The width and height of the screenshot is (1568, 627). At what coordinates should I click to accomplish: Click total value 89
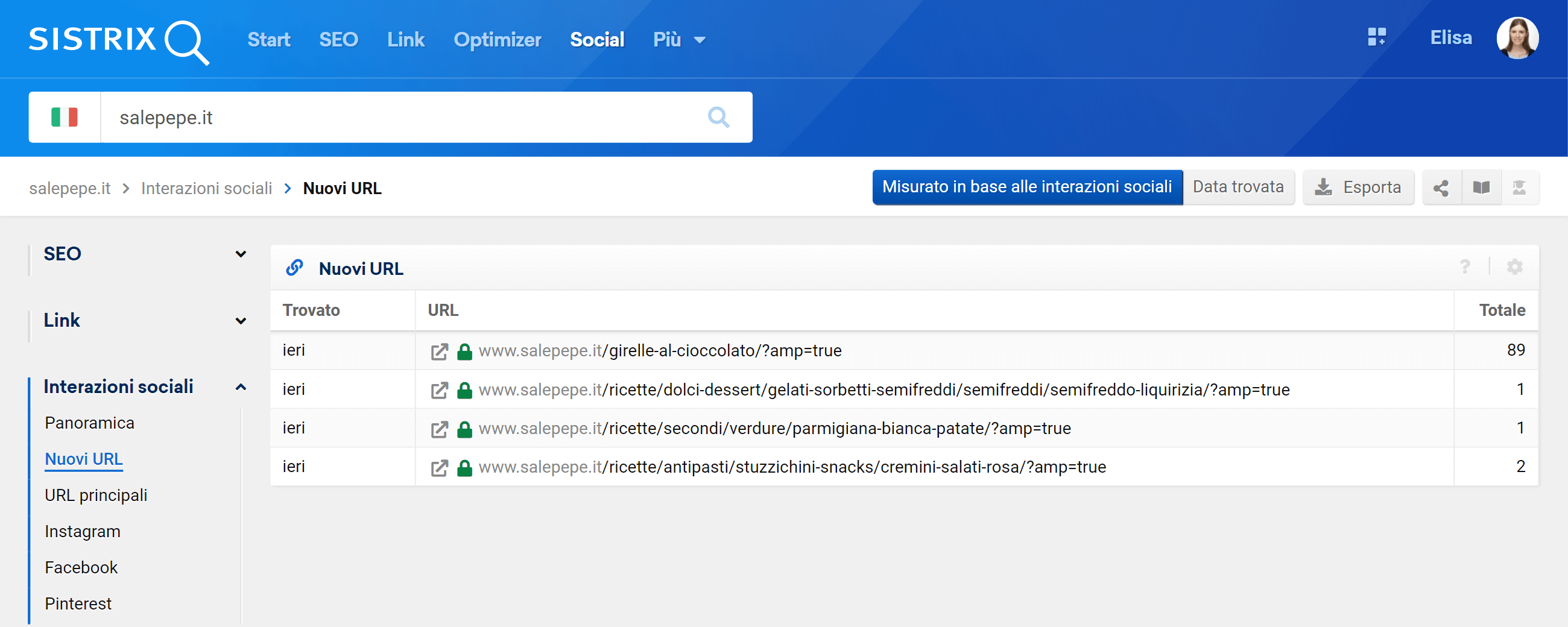pyautogui.click(x=1516, y=350)
